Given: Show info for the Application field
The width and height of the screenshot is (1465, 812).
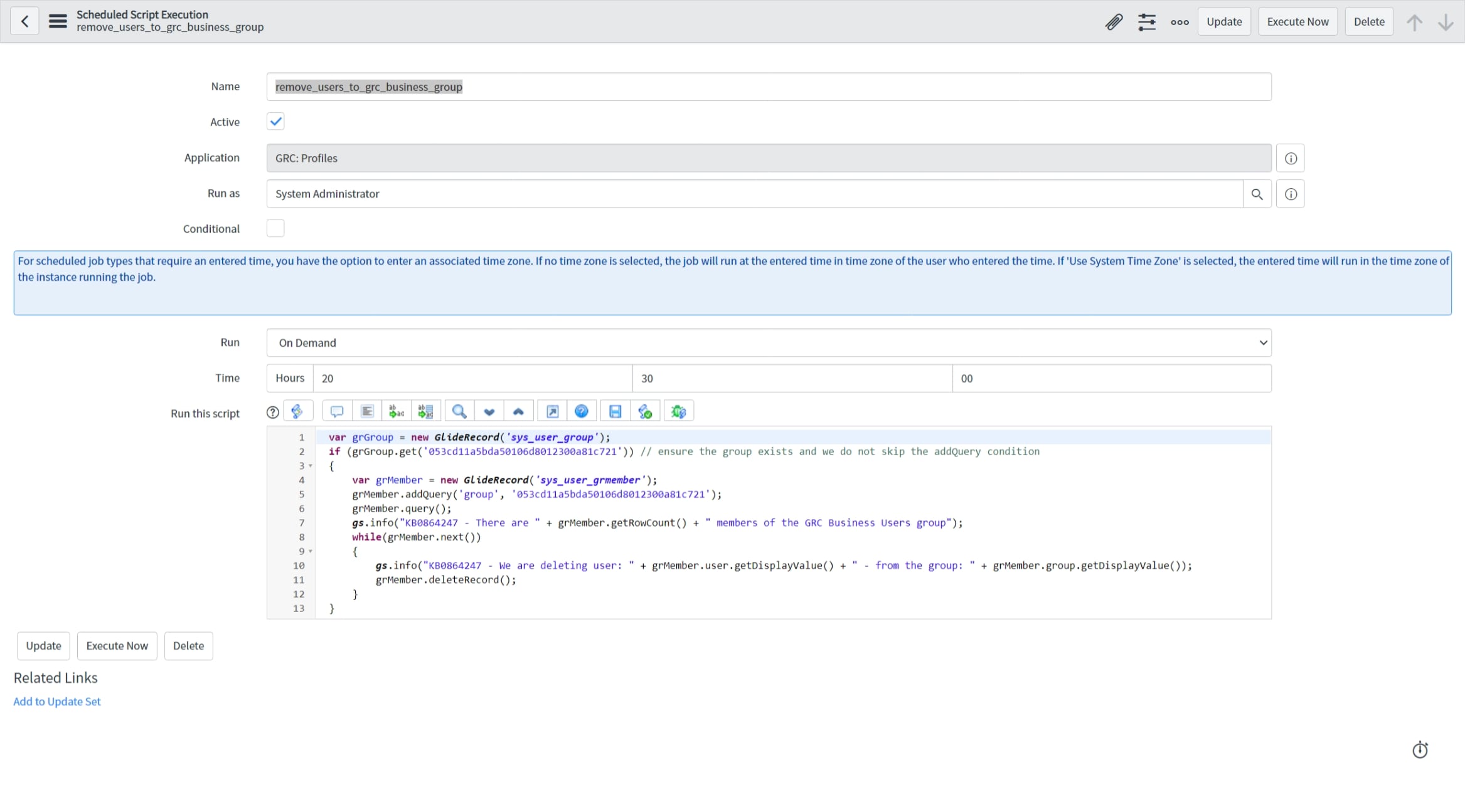Looking at the screenshot, I should 1291,158.
